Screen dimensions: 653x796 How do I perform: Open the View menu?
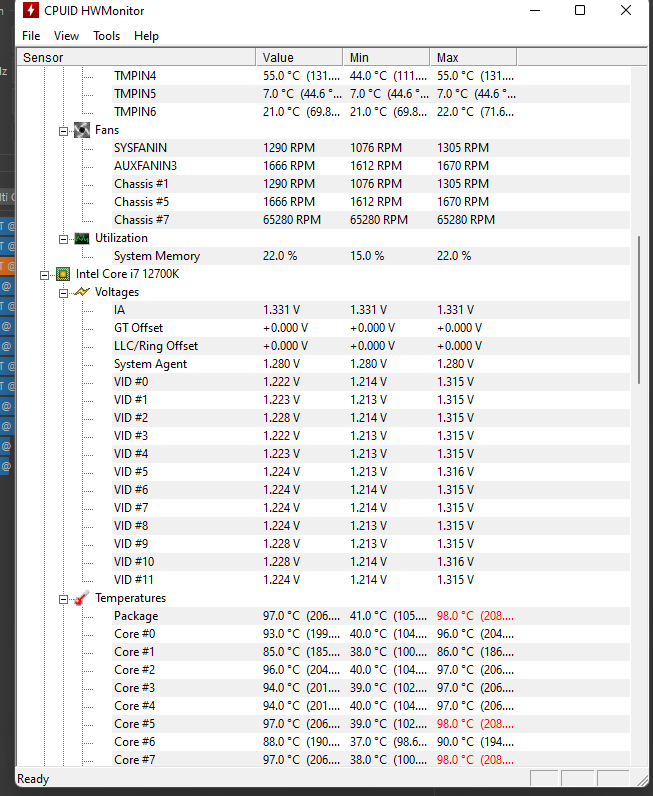(x=67, y=36)
